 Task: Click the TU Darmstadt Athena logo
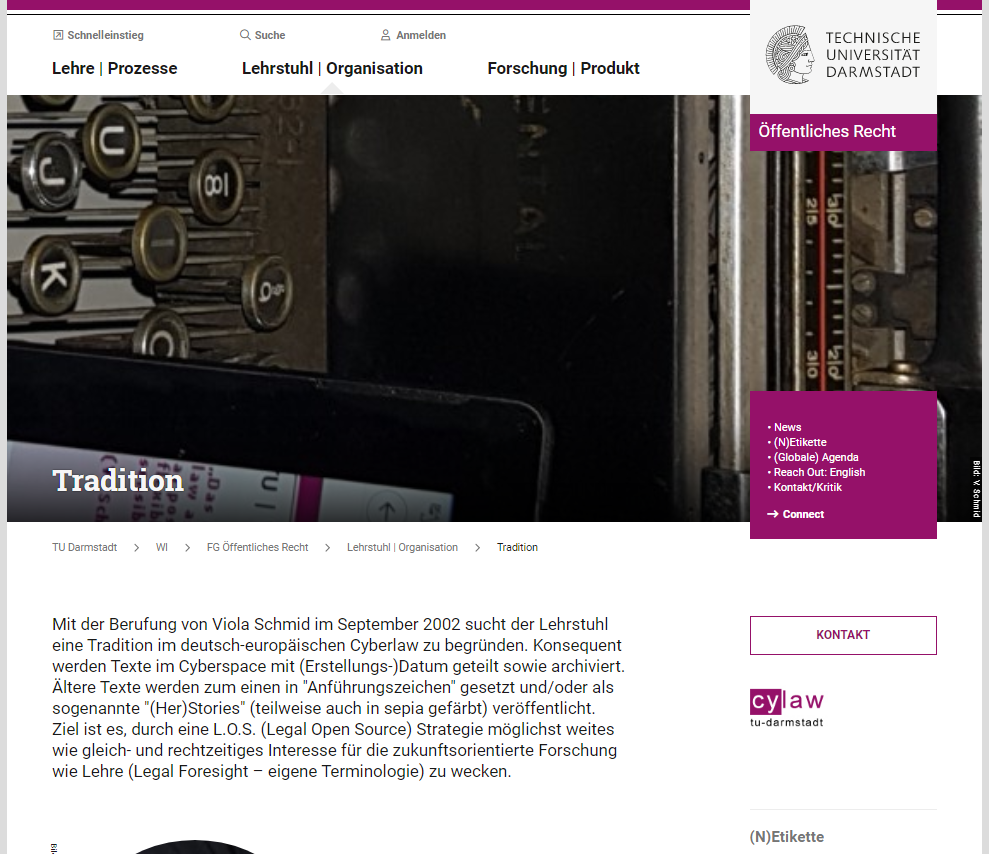point(789,55)
